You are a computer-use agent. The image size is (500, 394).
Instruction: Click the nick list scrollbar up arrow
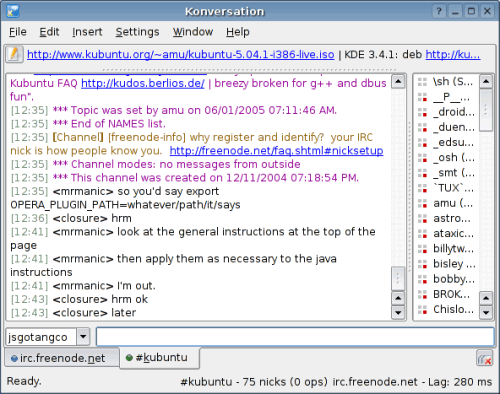pyautogui.click(x=486, y=81)
